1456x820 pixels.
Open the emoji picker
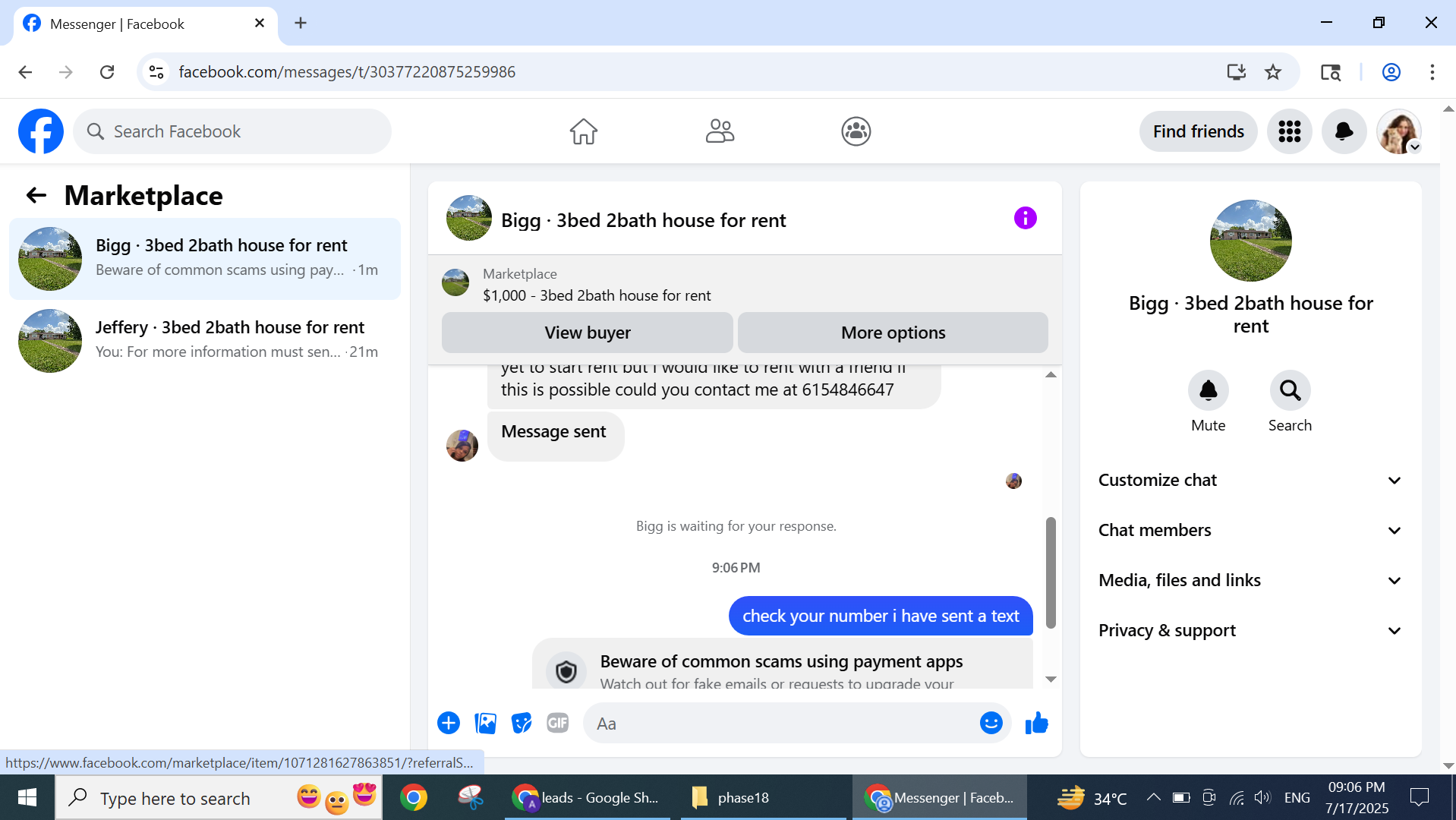point(991,723)
